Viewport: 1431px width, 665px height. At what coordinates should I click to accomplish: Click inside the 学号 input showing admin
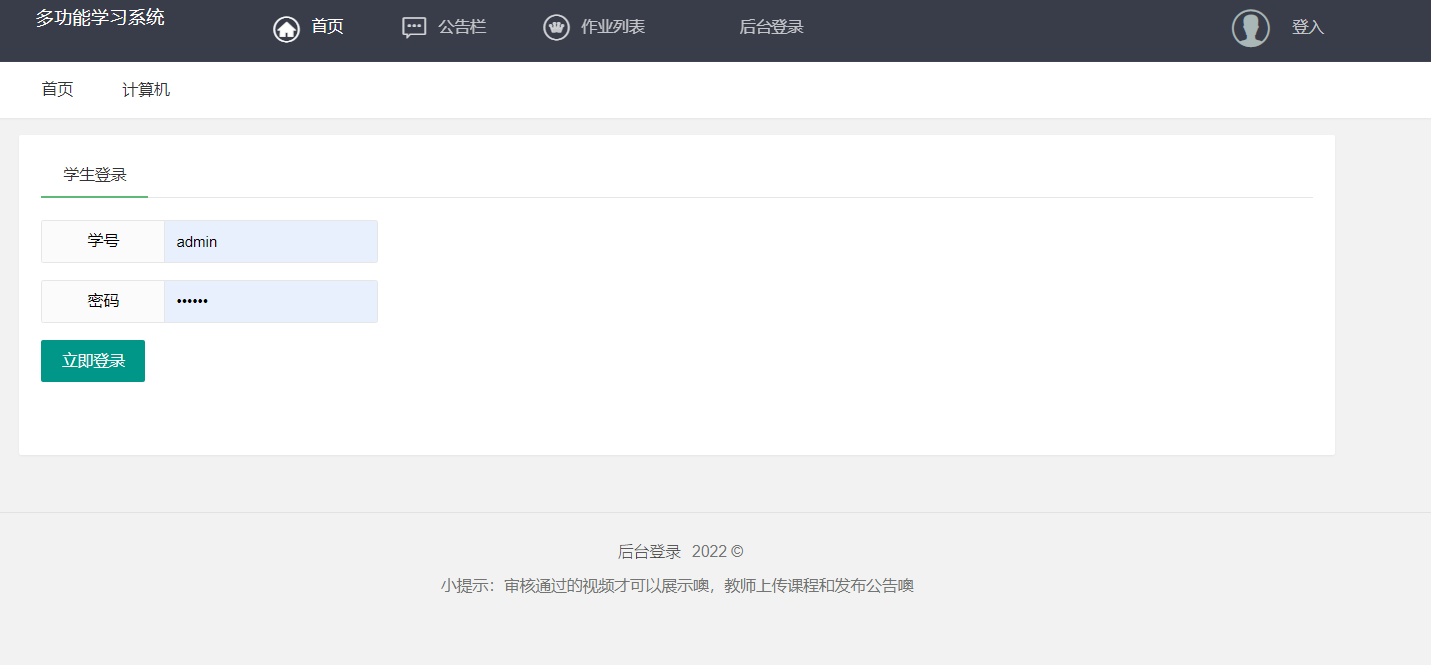point(270,241)
